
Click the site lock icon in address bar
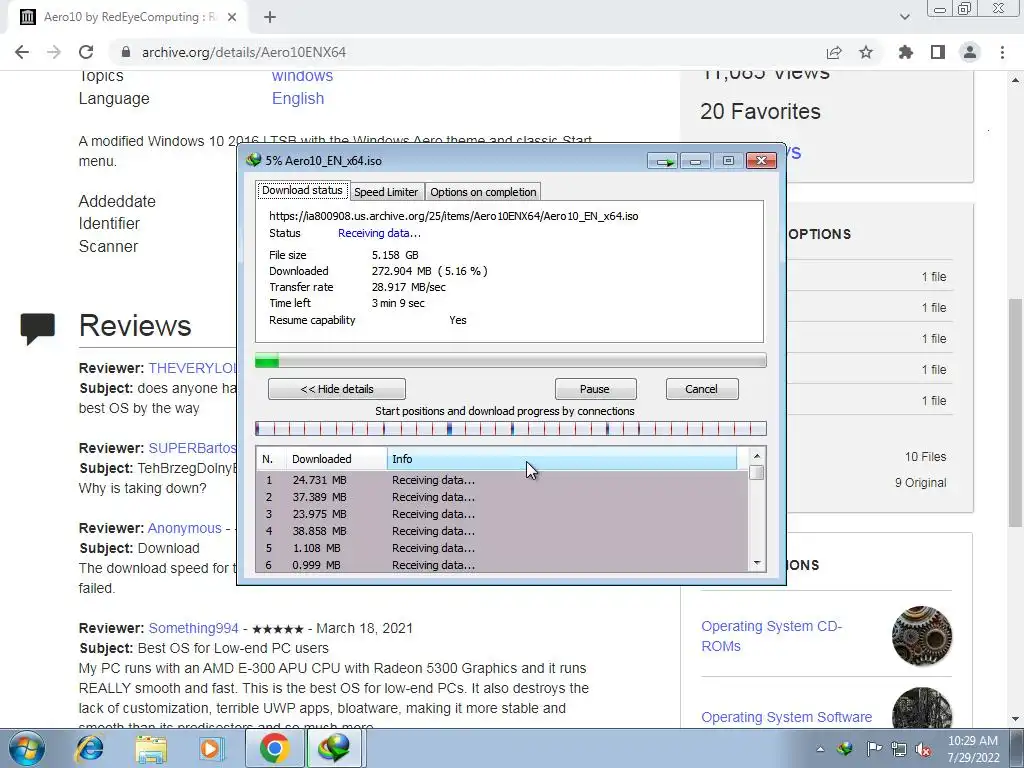pos(126,52)
